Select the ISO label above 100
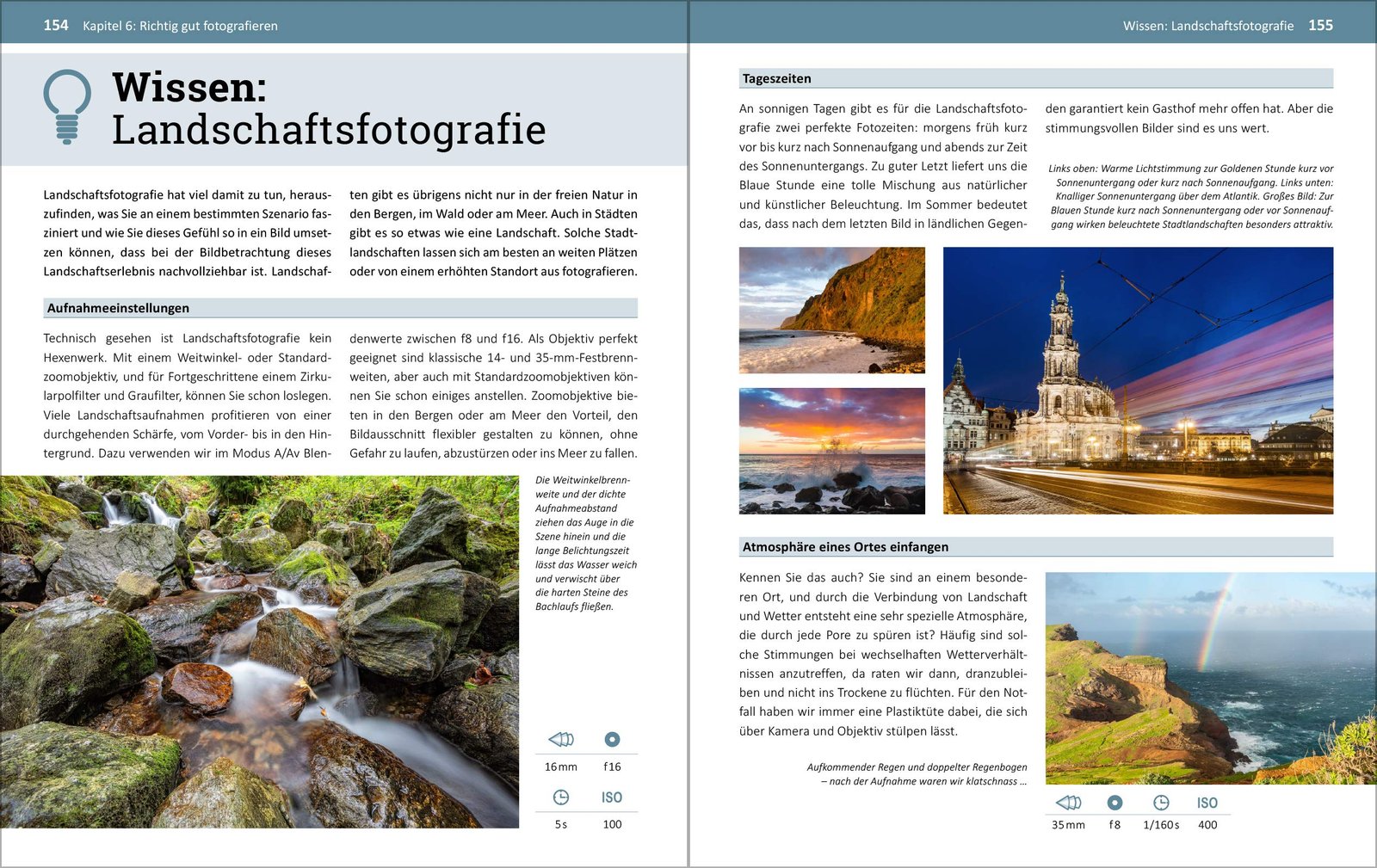The width and height of the screenshot is (1377, 868). (613, 796)
